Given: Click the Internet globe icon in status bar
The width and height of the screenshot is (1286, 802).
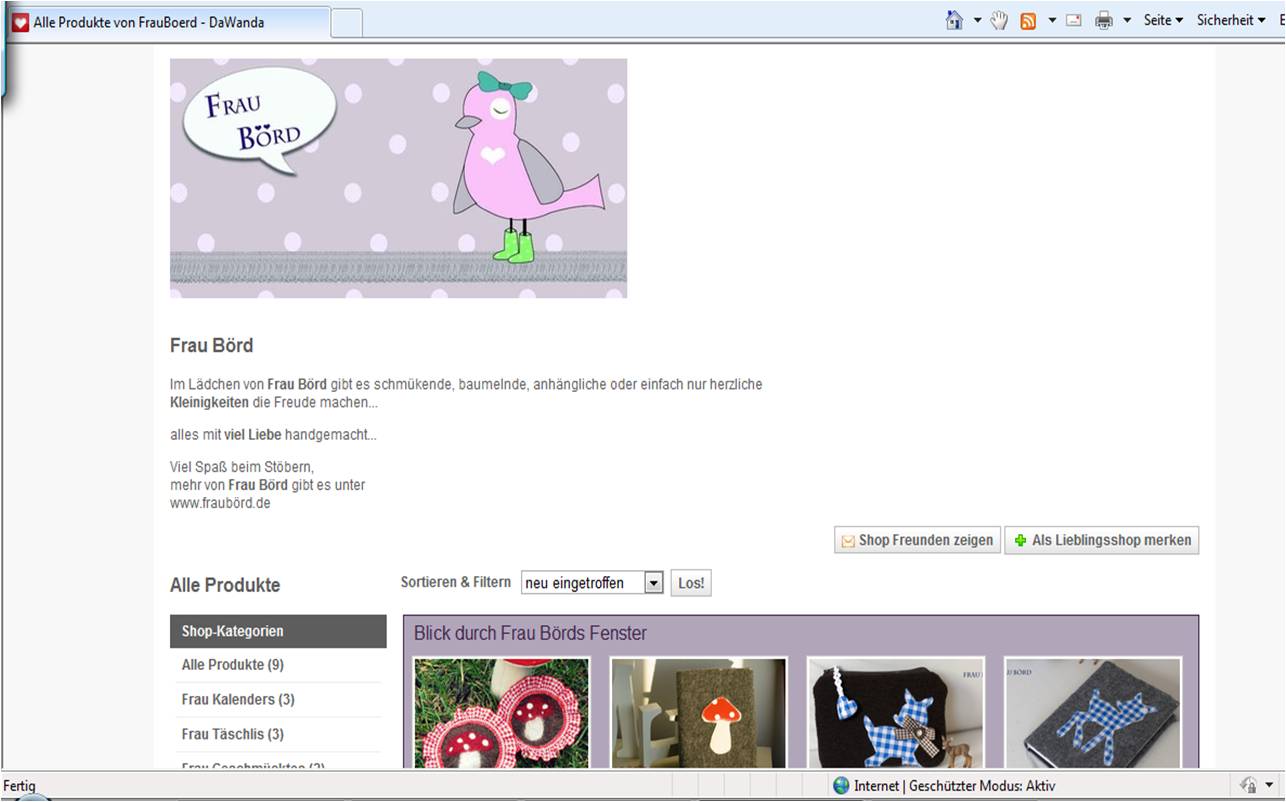Looking at the screenshot, I should tap(841, 786).
